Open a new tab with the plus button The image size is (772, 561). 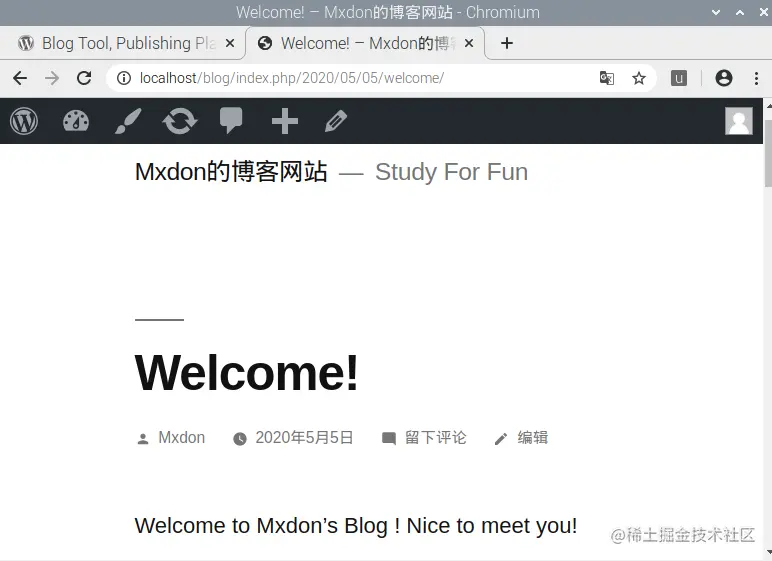(x=507, y=43)
